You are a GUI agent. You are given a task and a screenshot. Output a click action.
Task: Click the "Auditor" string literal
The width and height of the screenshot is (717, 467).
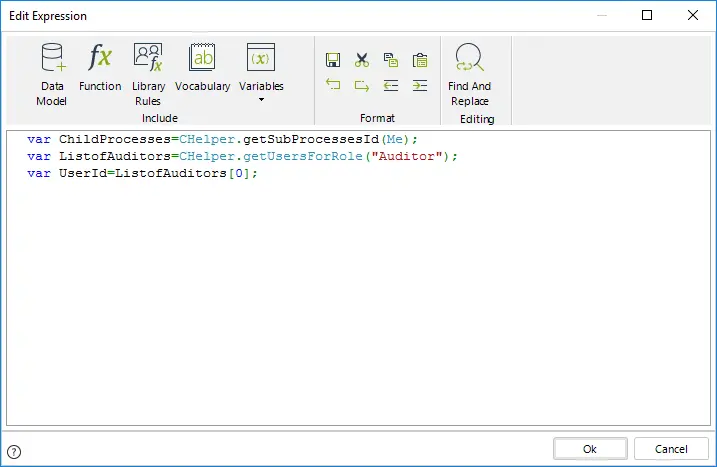407,156
